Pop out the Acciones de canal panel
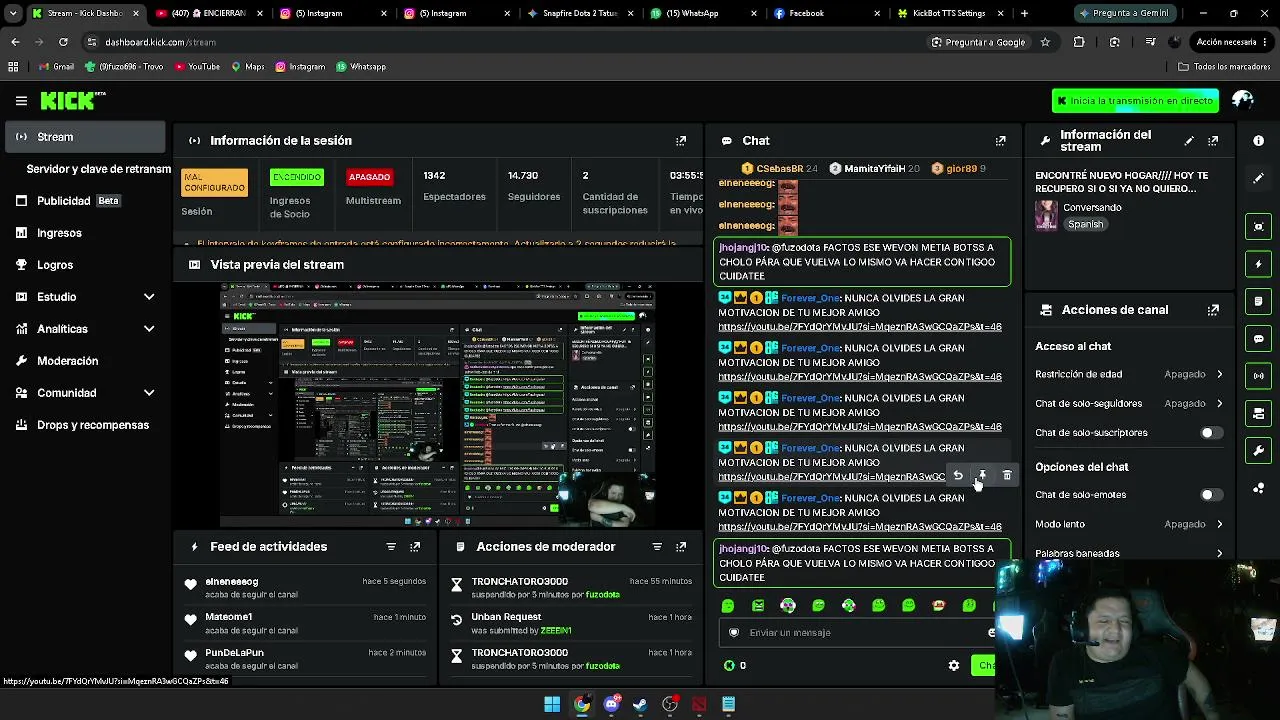 click(x=1213, y=310)
